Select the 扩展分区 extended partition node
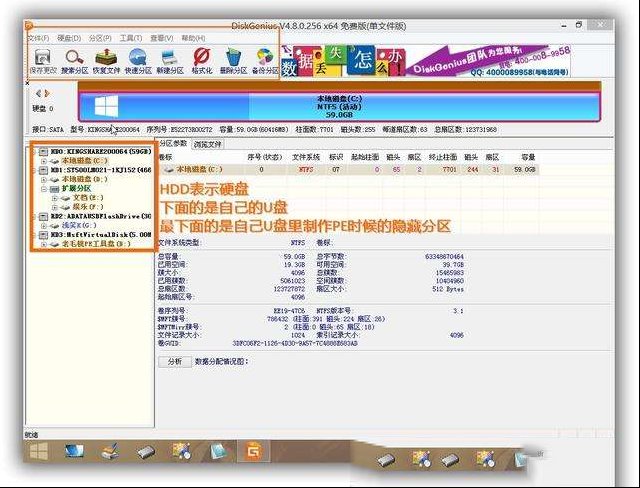 (76, 189)
